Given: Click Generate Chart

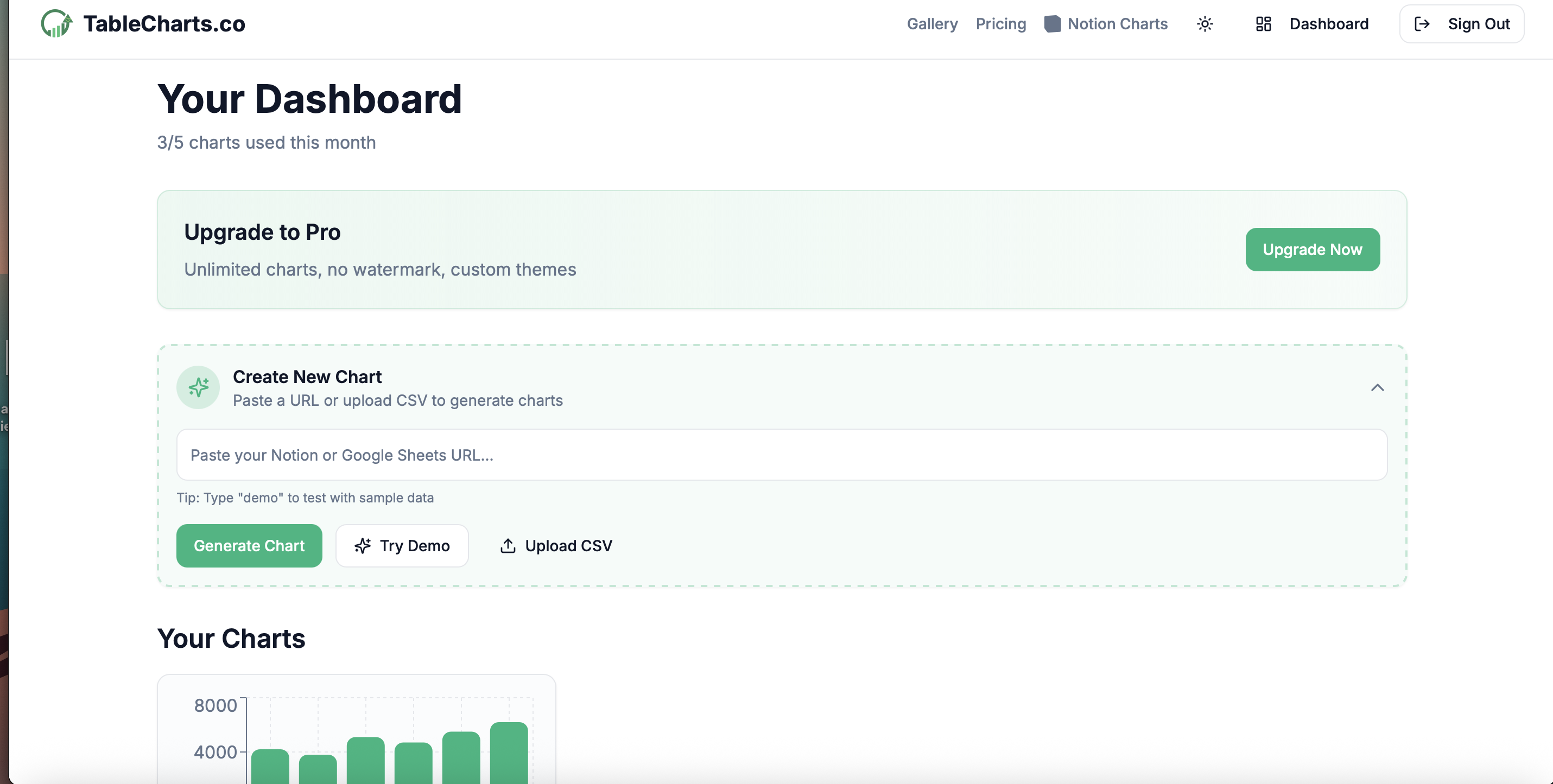Looking at the screenshot, I should (x=249, y=545).
